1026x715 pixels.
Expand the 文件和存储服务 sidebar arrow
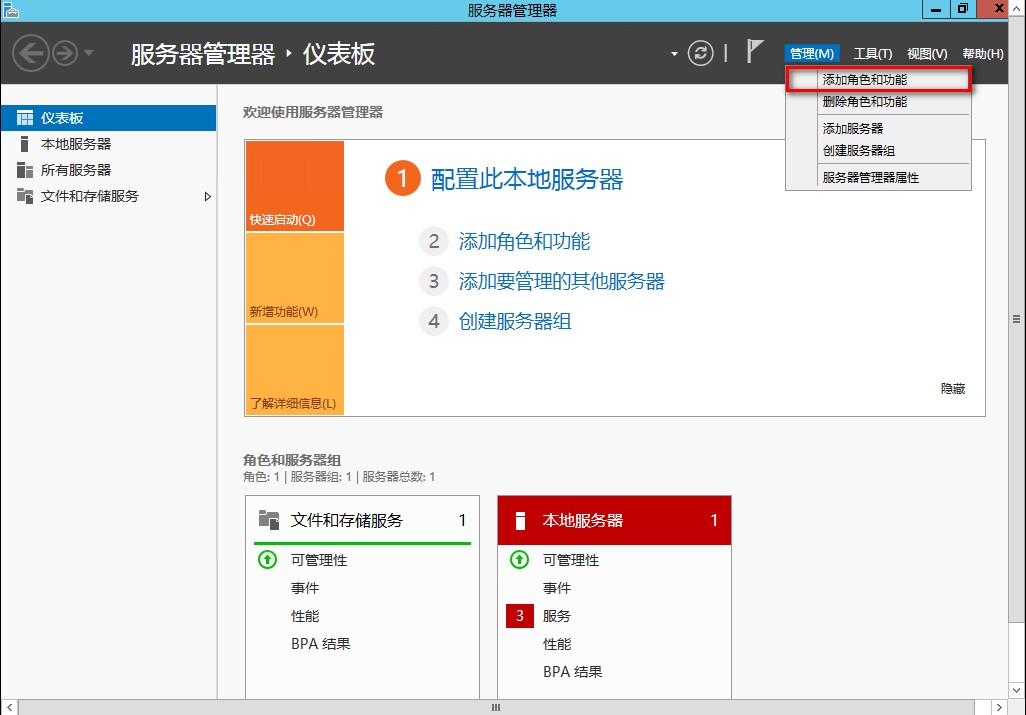207,196
